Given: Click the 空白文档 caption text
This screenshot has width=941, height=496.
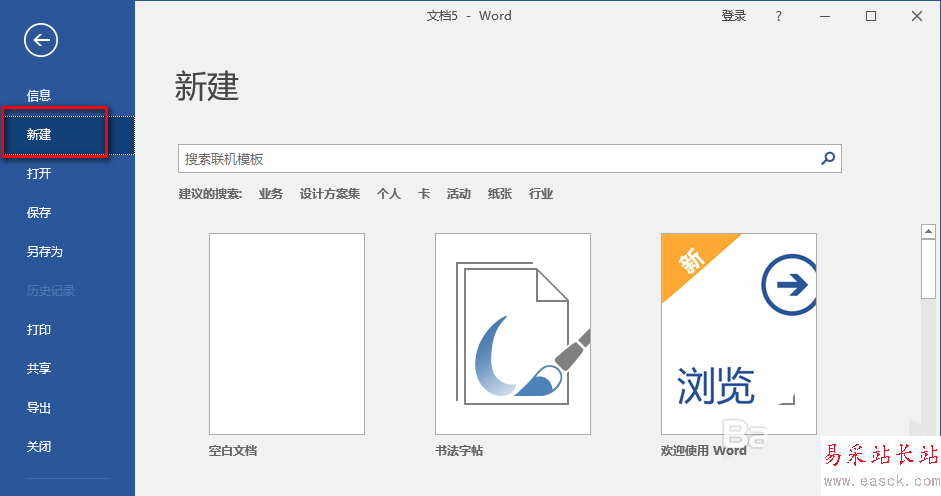Looking at the screenshot, I should [x=233, y=451].
